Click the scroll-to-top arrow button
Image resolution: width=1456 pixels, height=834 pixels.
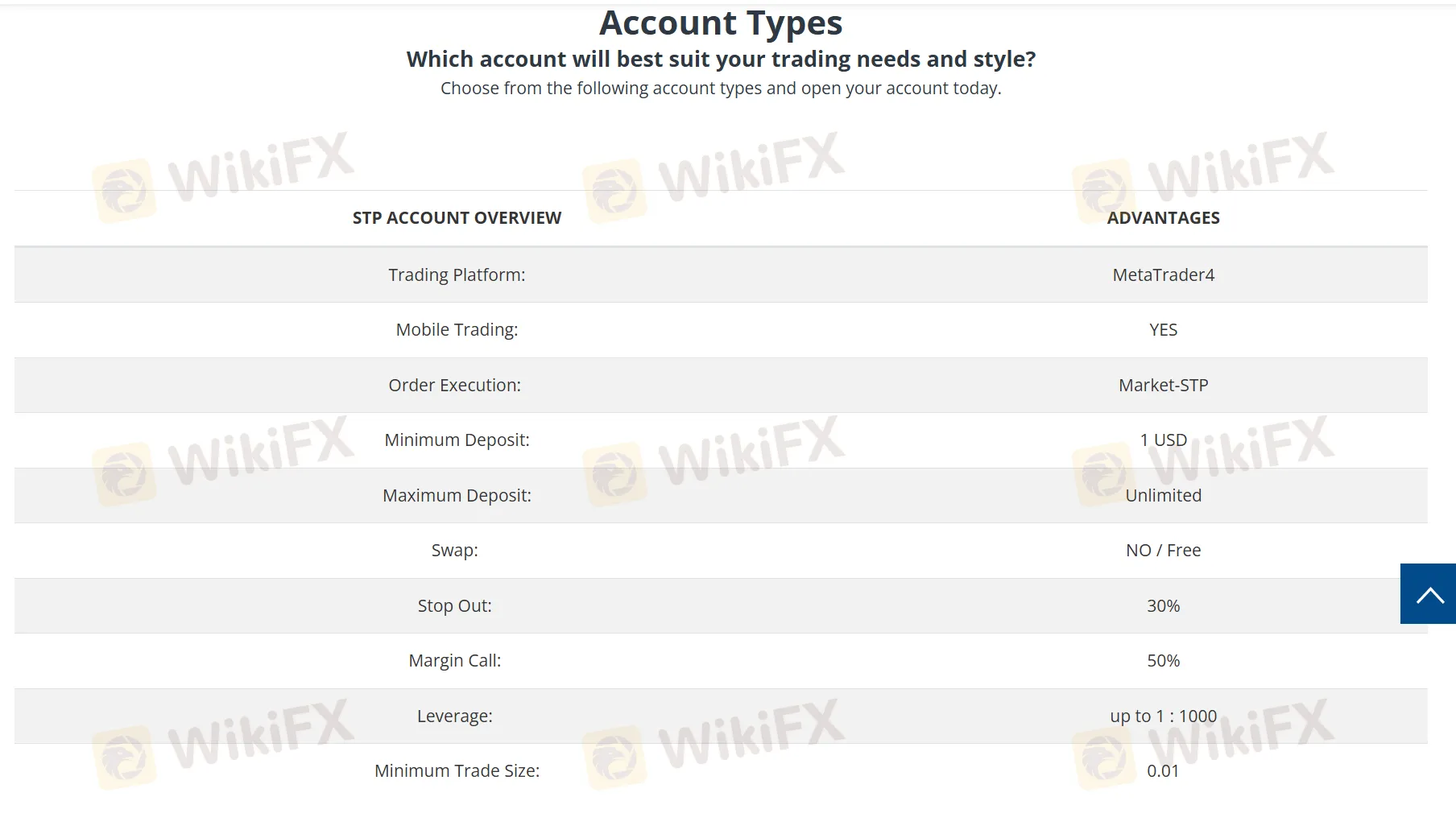click(x=1428, y=594)
